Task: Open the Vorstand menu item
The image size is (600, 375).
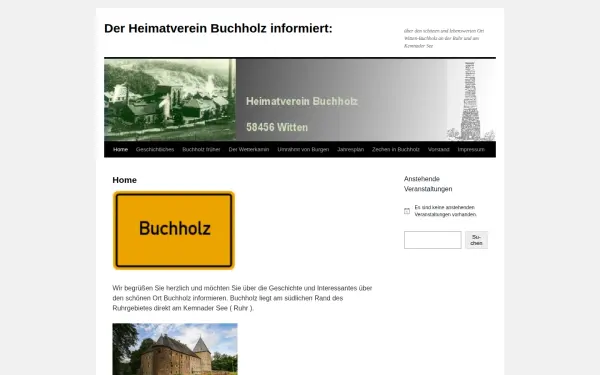Action: point(439,150)
